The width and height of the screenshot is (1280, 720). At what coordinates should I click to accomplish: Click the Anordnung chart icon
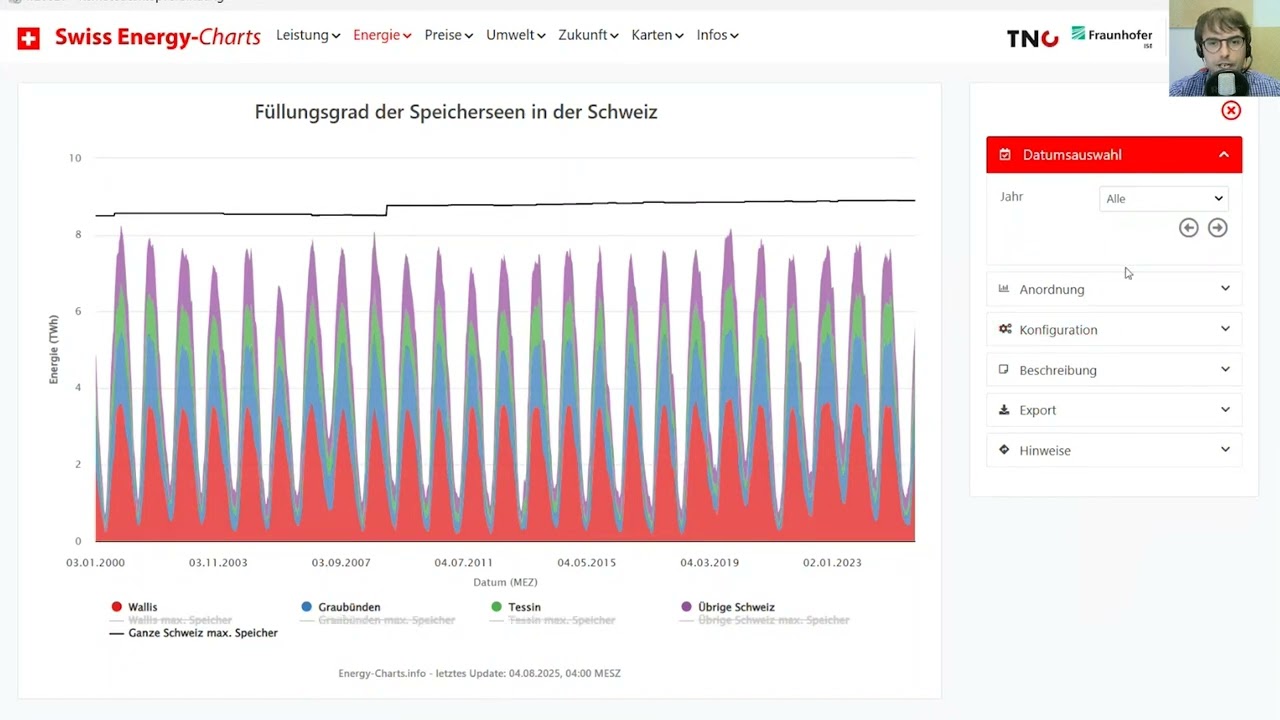(x=1004, y=289)
